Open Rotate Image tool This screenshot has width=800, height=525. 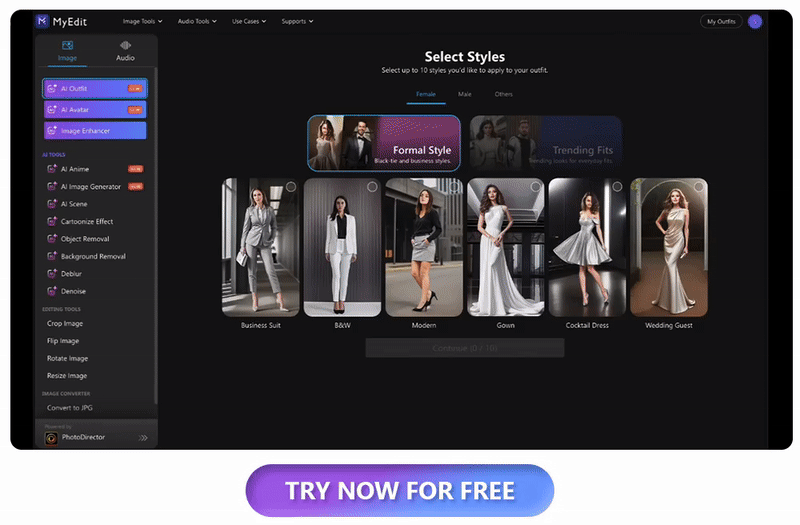67,358
